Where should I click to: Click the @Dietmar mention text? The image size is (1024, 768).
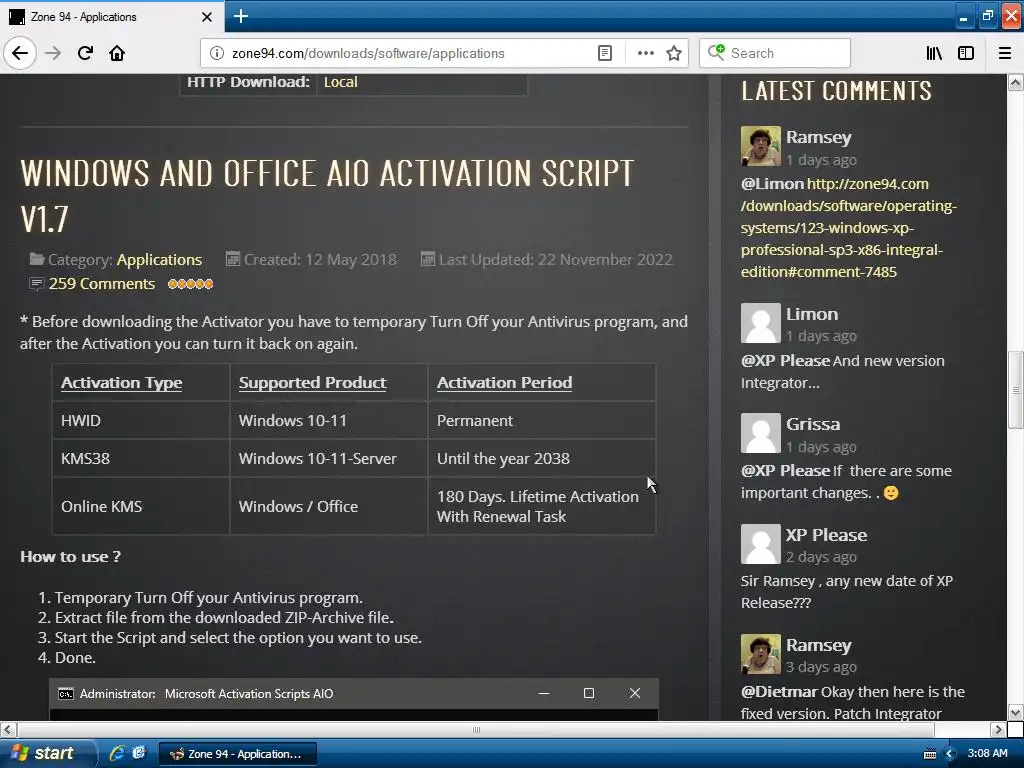[x=778, y=692]
